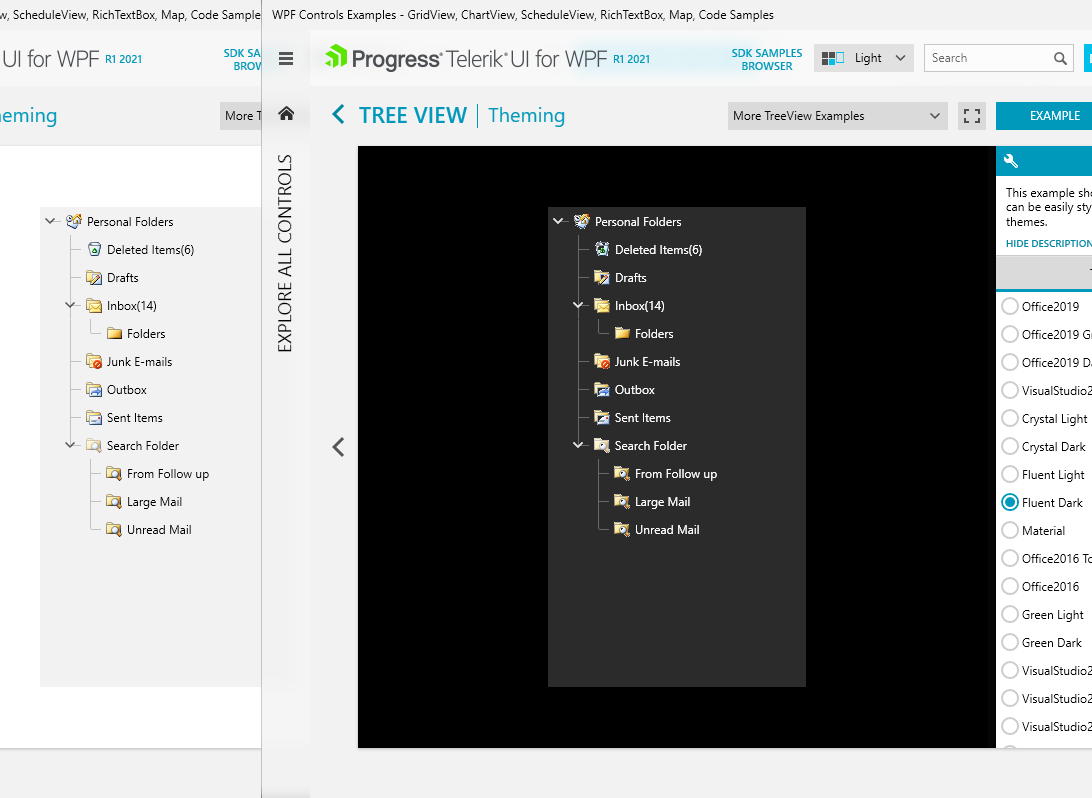Open EXPLORE ALL CONTROLS side panel
Image resolution: width=1092 pixels, height=798 pixels.
tap(286, 253)
